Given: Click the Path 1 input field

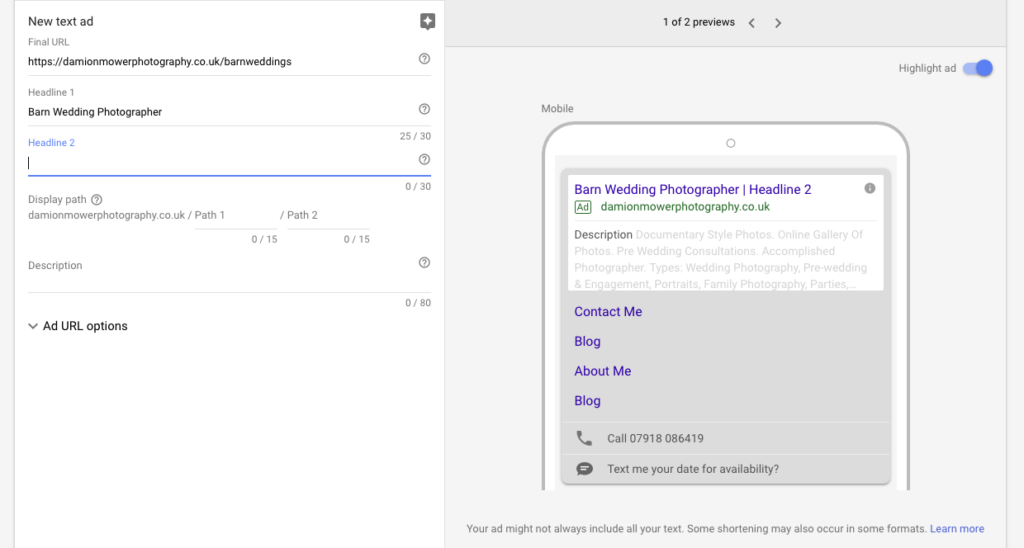Looking at the screenshot, I should point(236,216).
